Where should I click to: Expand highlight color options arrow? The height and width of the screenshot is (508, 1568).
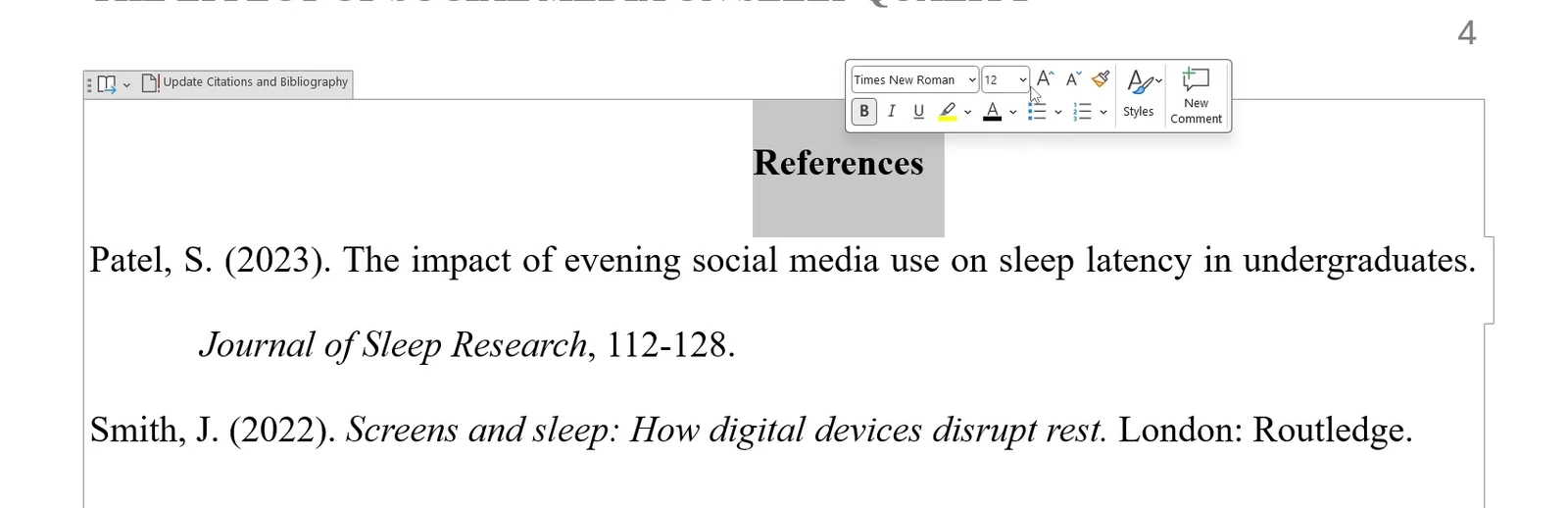pos(967,113)
